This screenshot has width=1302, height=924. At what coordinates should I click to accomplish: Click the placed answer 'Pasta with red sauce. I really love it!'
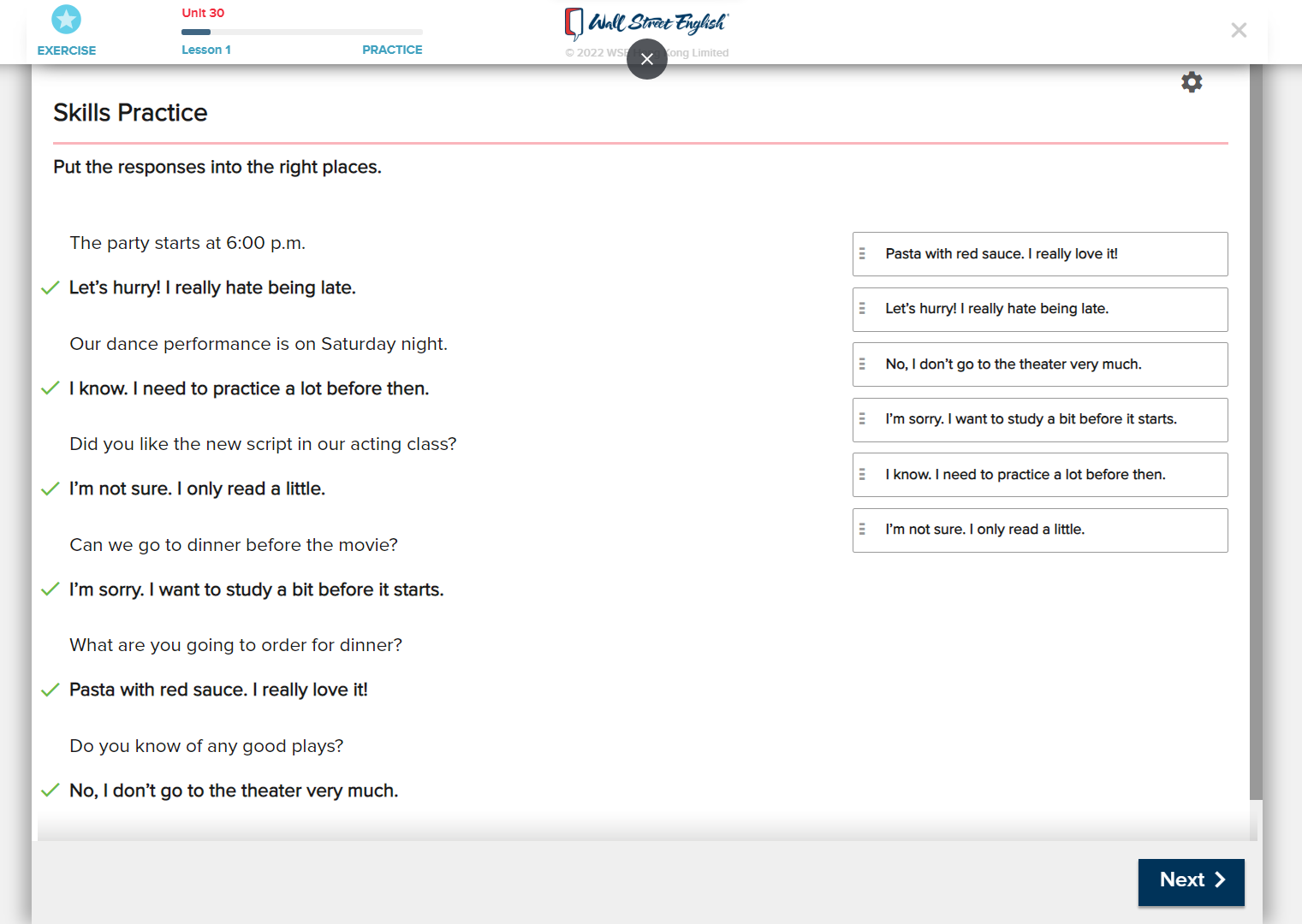[x=218, y=690]
